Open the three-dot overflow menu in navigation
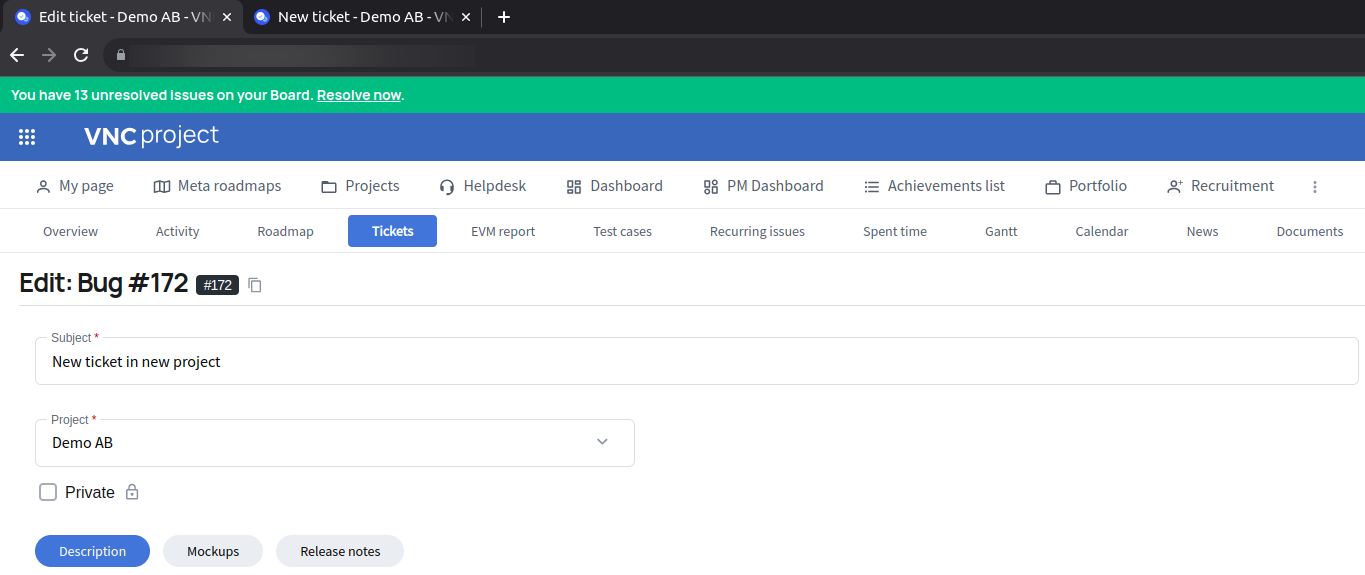The width and height of the screenshot is (1365, 575). [1315, 187]
